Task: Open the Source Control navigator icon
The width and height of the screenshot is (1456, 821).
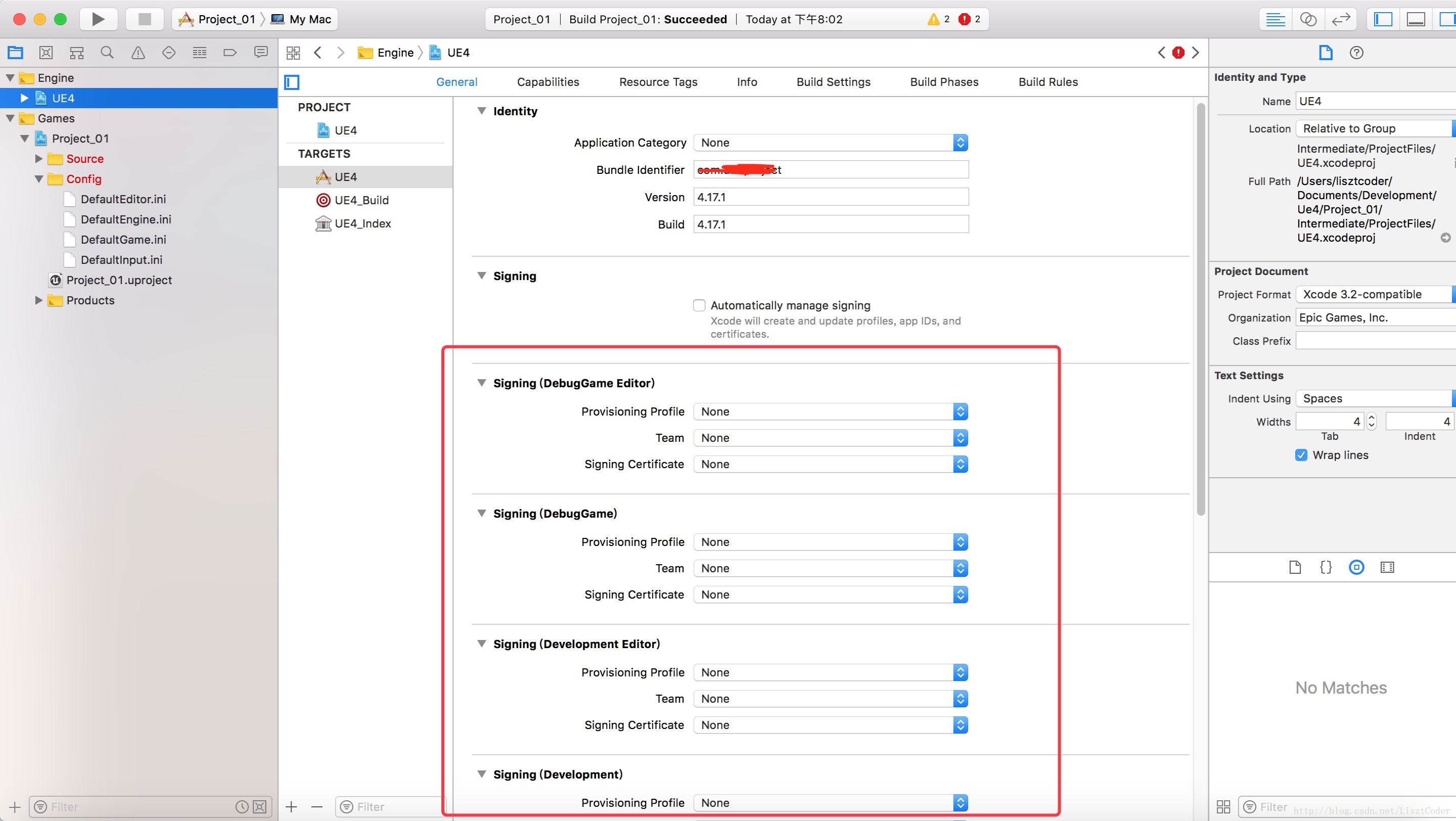Action: click(46, 53)
